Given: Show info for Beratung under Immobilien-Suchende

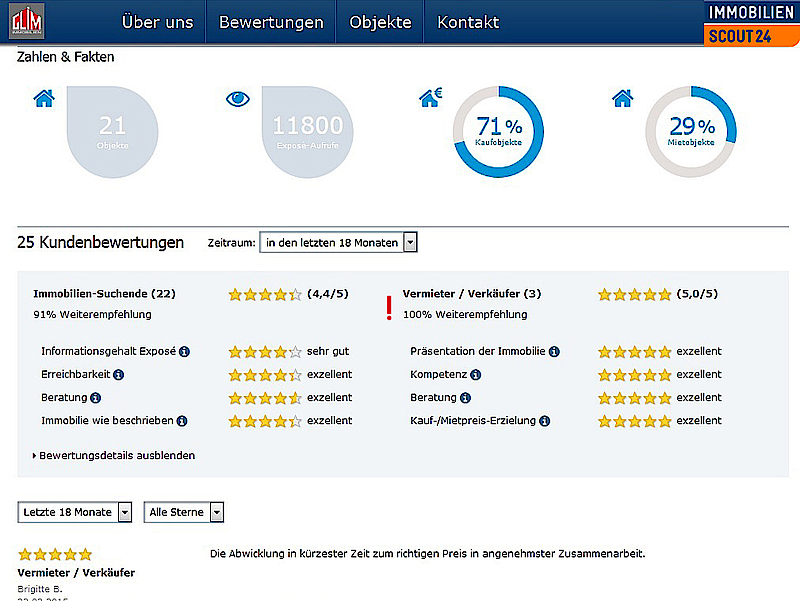Looking at the screenshot, I should (95, 397).
